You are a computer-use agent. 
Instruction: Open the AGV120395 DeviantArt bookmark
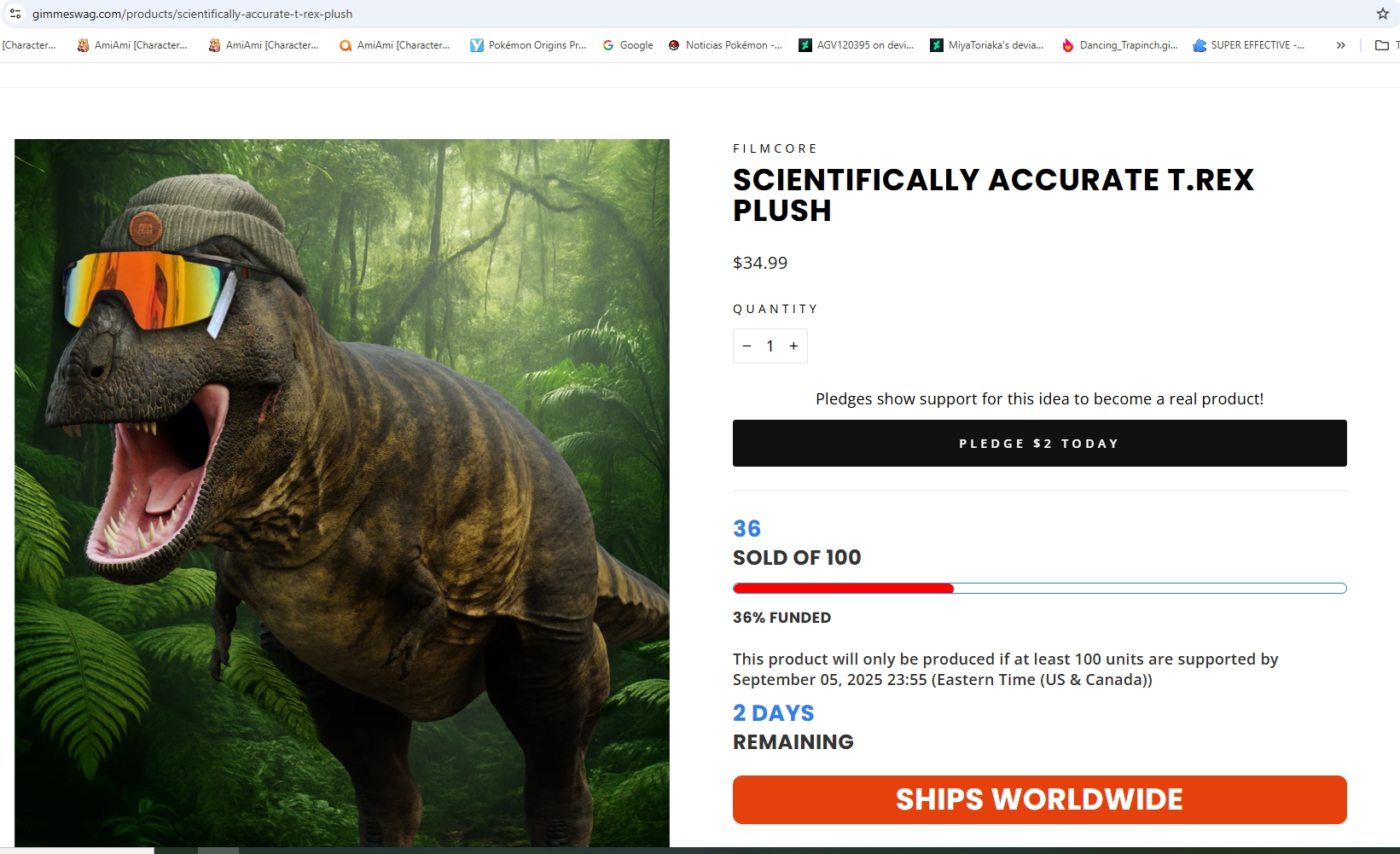[856, 45]
